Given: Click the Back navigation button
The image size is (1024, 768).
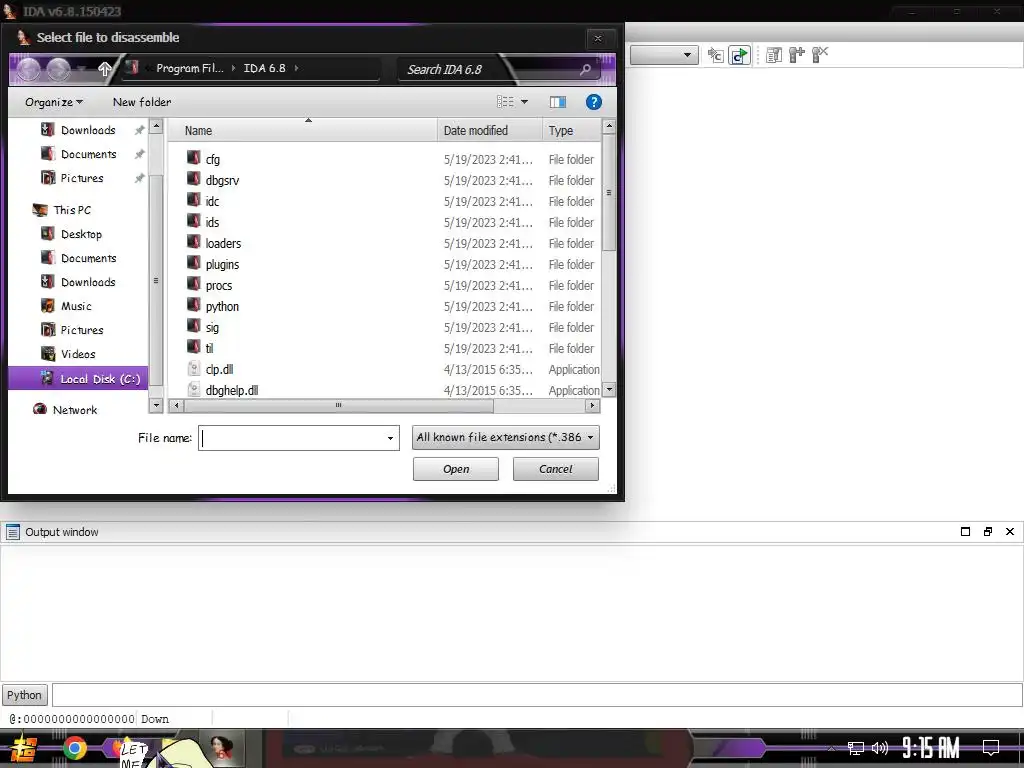Looking at the screenshot, I should click(29, 69).
